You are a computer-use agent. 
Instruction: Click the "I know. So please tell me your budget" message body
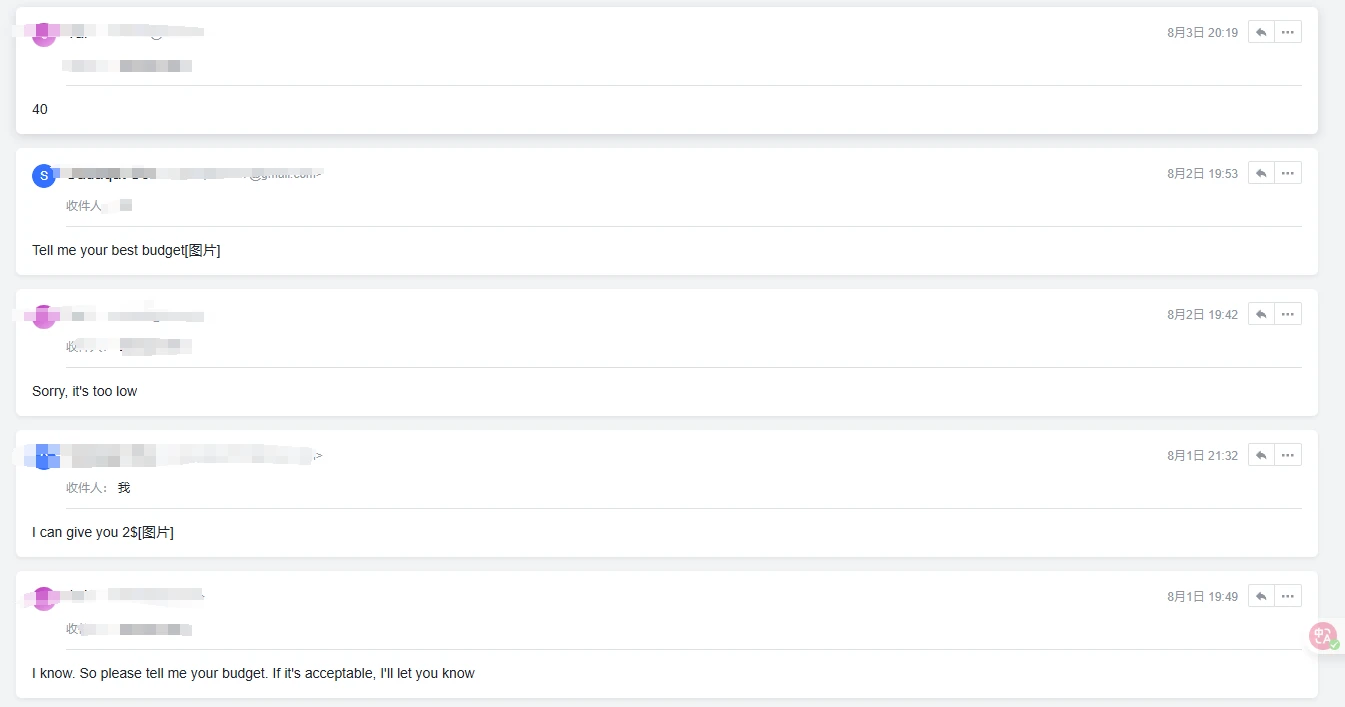(x=253, y=673)
